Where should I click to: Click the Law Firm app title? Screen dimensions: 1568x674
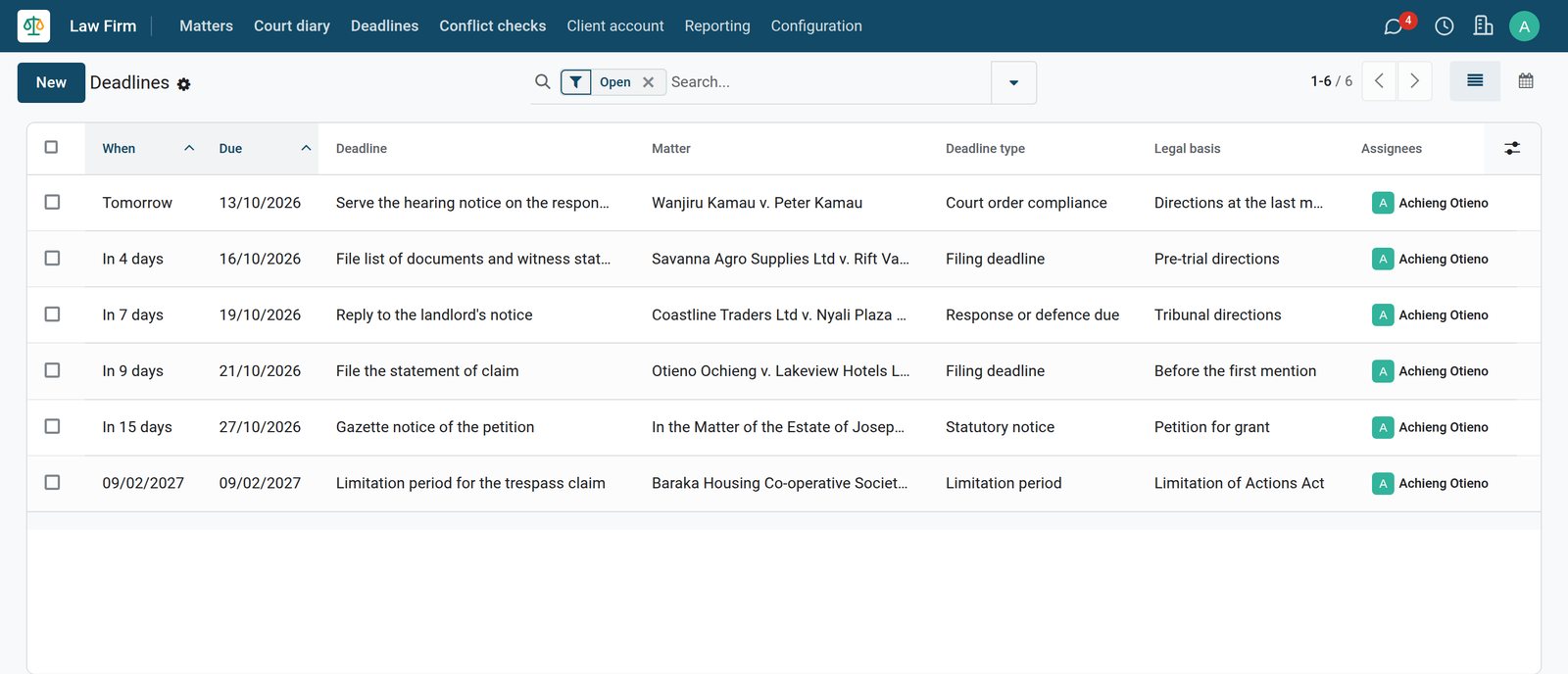[x=103, y=25]
